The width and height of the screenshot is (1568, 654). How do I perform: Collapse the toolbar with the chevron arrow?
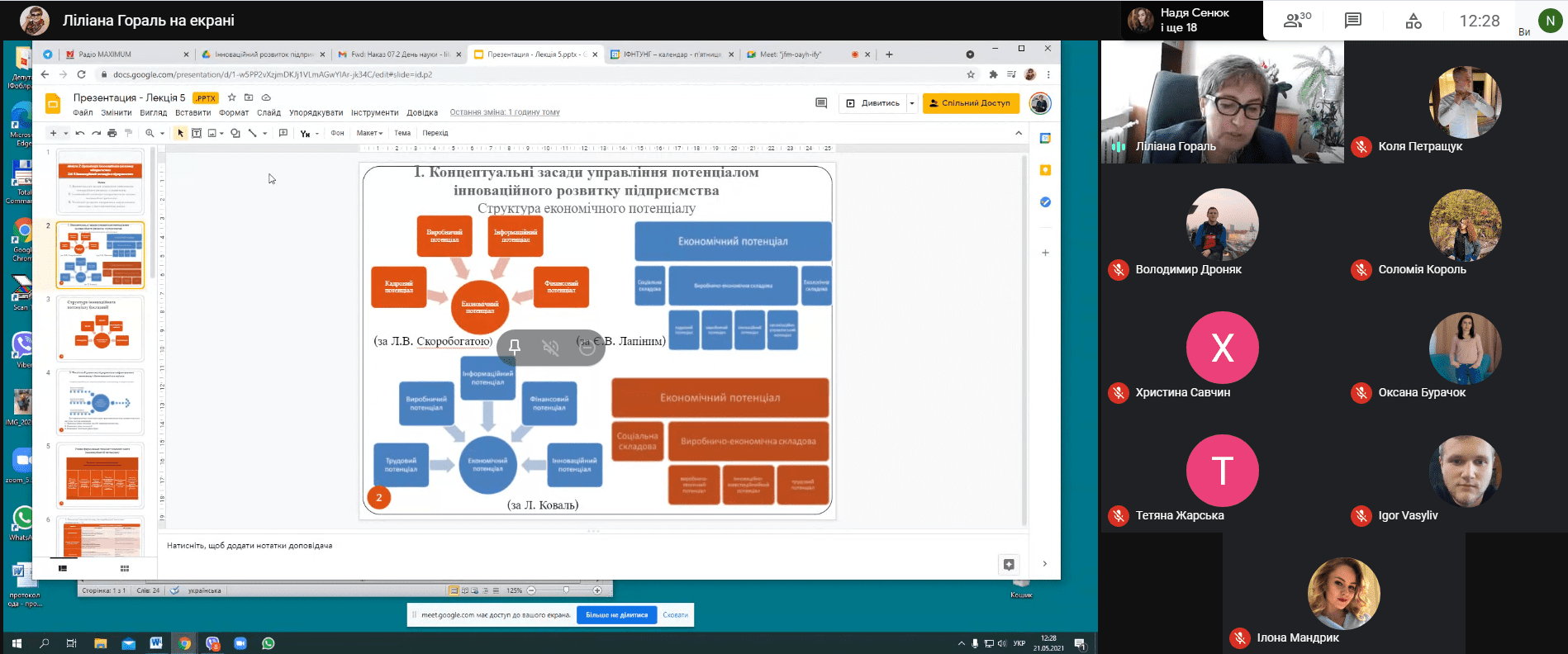click(1019, 133)
